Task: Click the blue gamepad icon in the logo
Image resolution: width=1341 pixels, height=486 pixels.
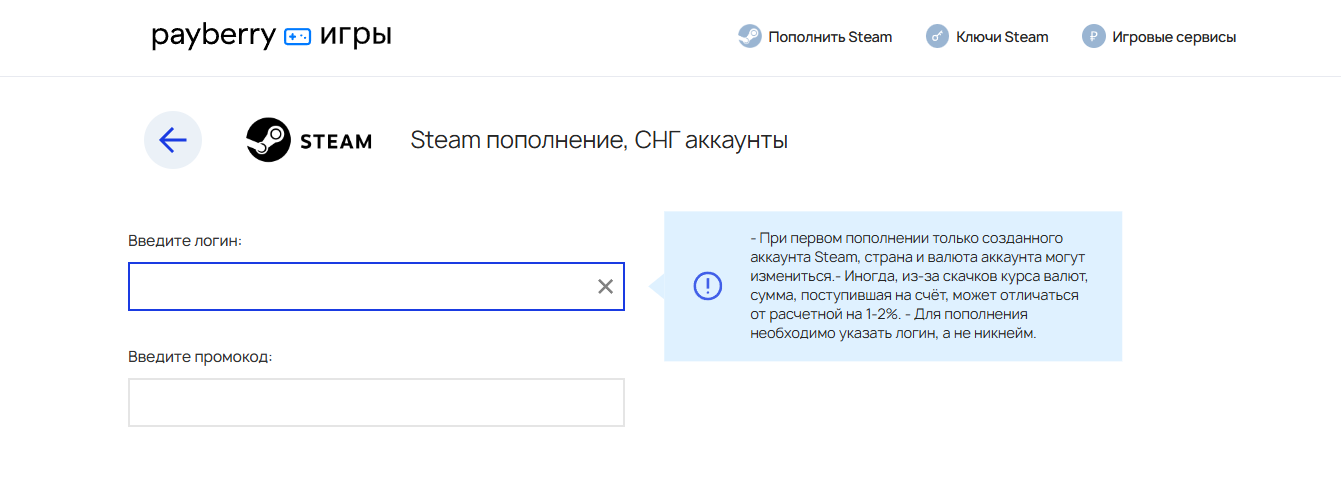Action: tap(298, 37)
